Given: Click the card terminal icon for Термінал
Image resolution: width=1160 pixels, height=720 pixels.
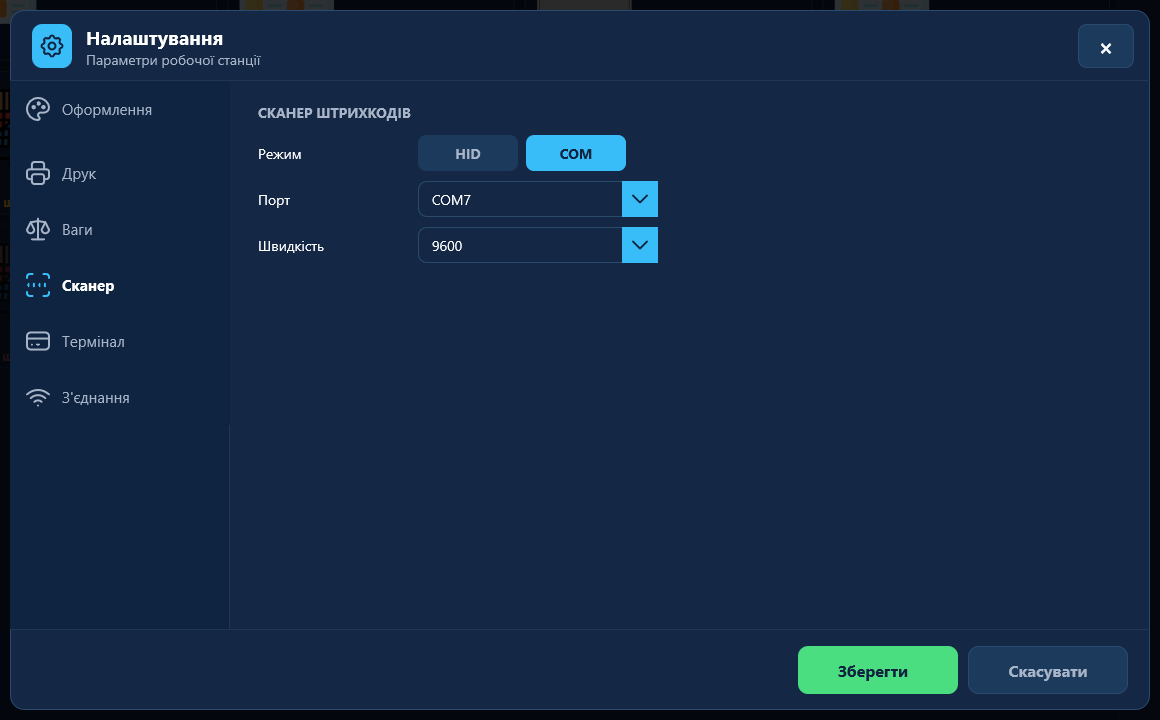Looking at the screenshot, I should click(x=38, y=341).
